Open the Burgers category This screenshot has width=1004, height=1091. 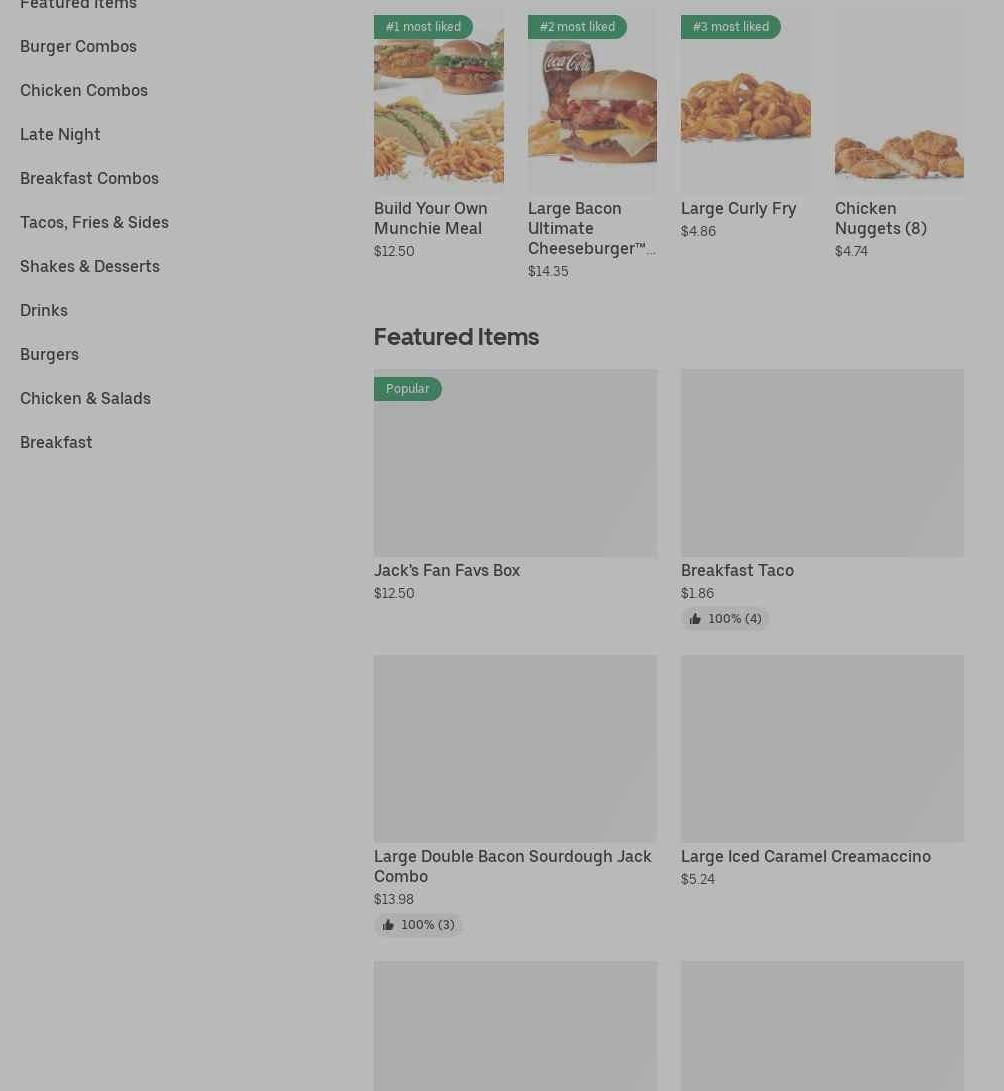(x=49, y=354)
